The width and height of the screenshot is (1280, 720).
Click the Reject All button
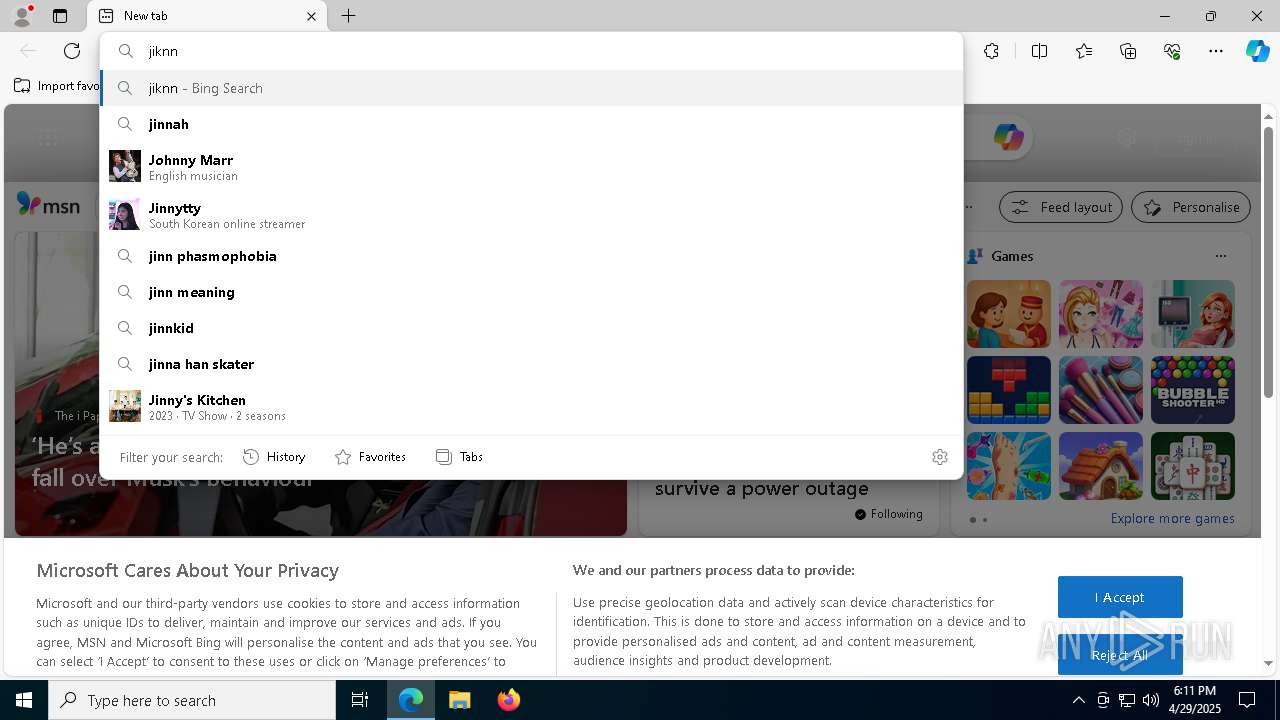1120,655
